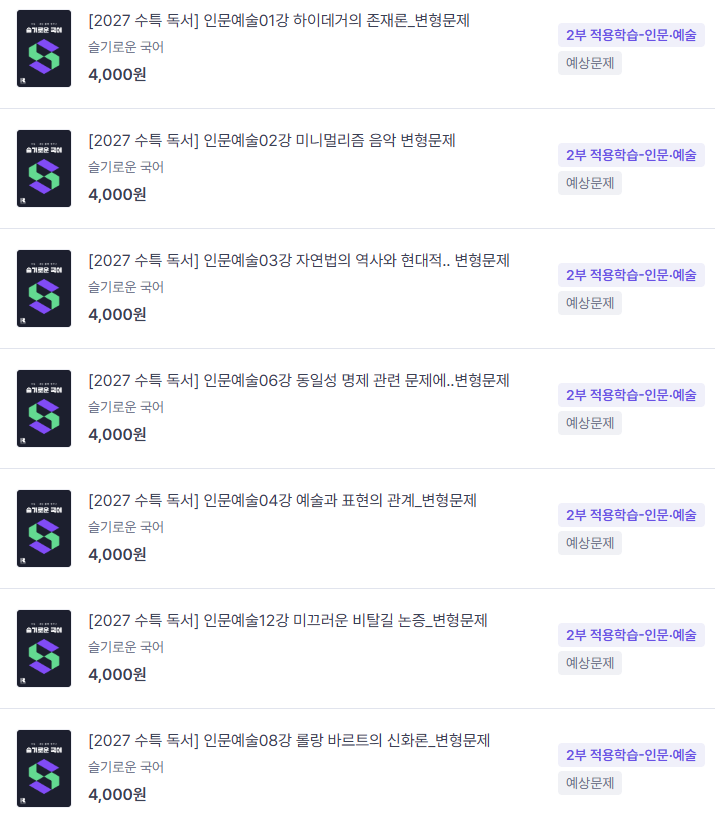Click the 슬기로운 국어 author under 예술과 표현의 관계
Viewport: 715px width, 821px height.
tap(126, 527)
